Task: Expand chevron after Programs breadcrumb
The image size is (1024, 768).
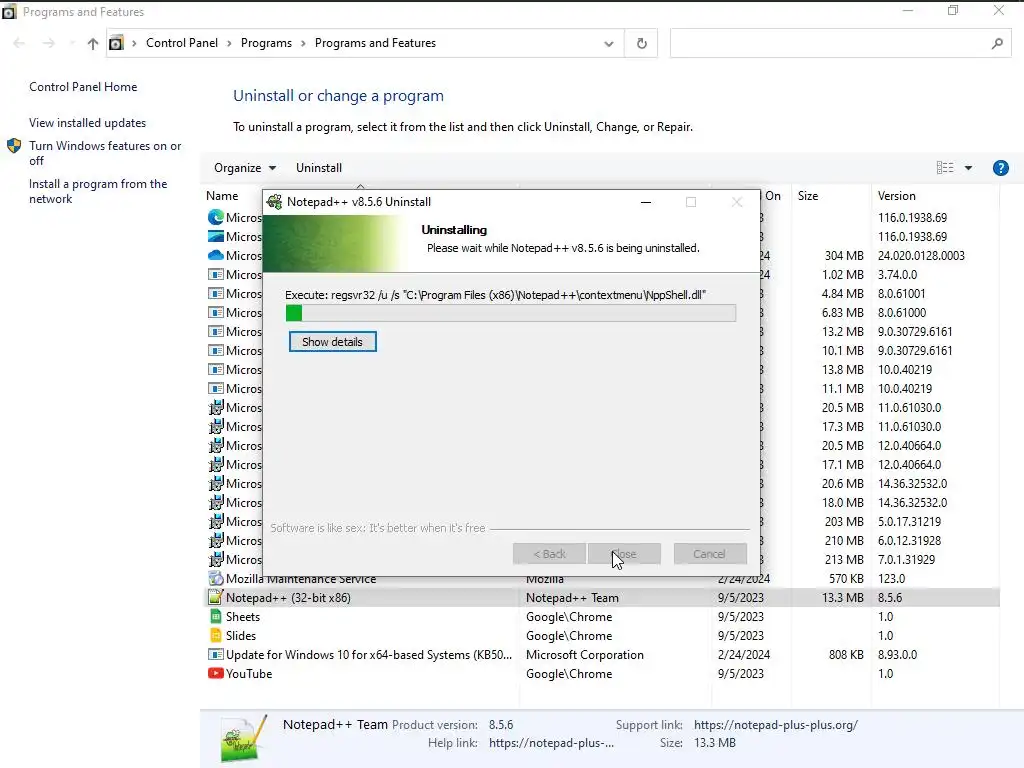Action: tap(303, 43)
